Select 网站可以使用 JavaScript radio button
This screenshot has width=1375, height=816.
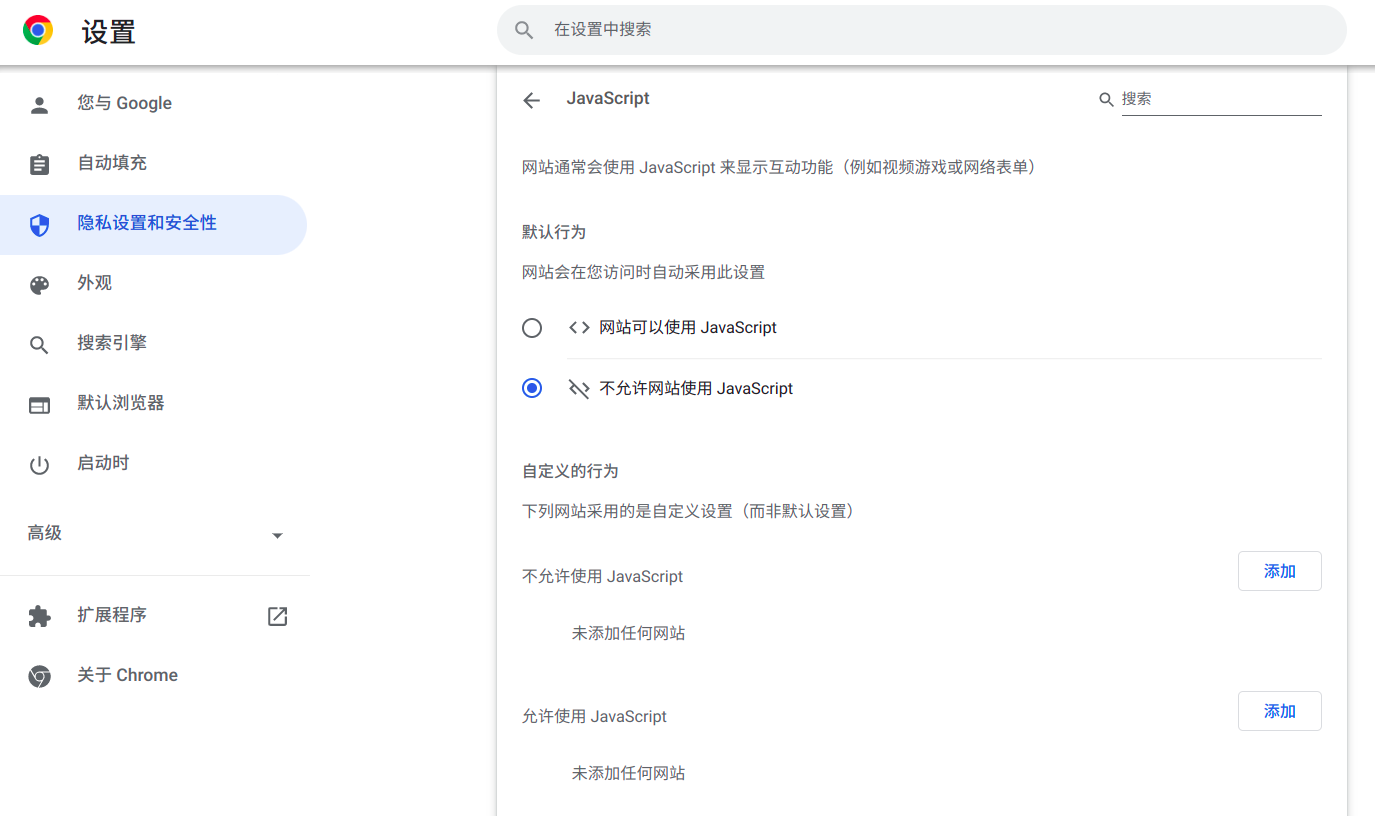coord(532,328)
